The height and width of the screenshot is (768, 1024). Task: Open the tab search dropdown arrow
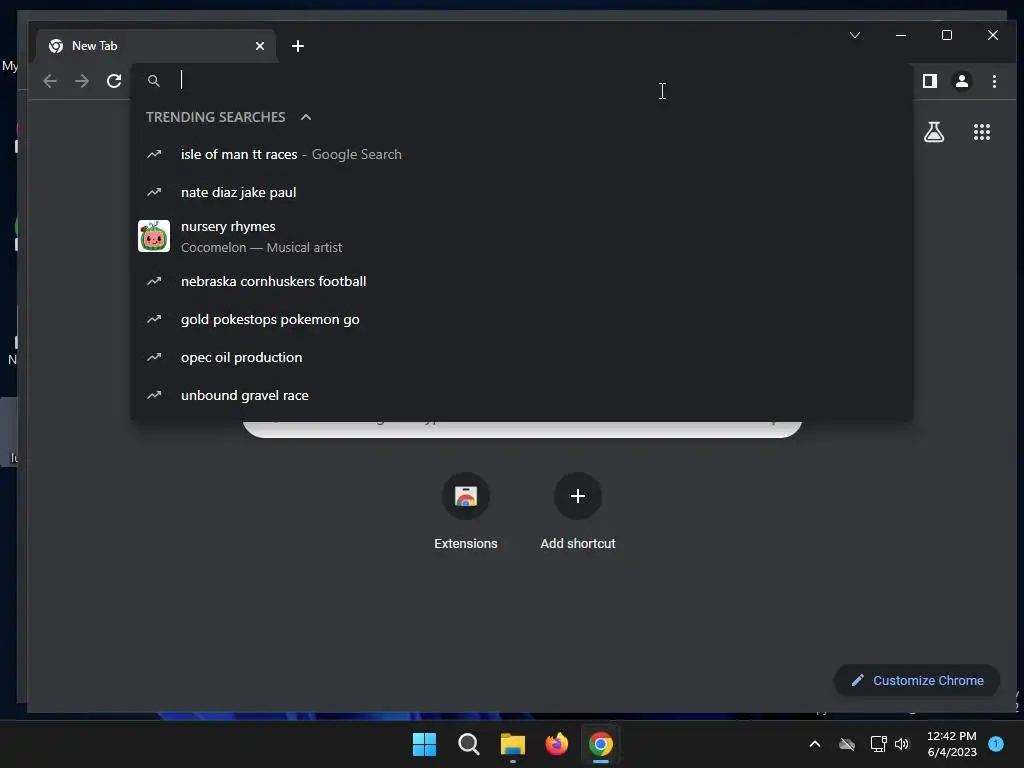pyautogui.click(x=855, y=35)
